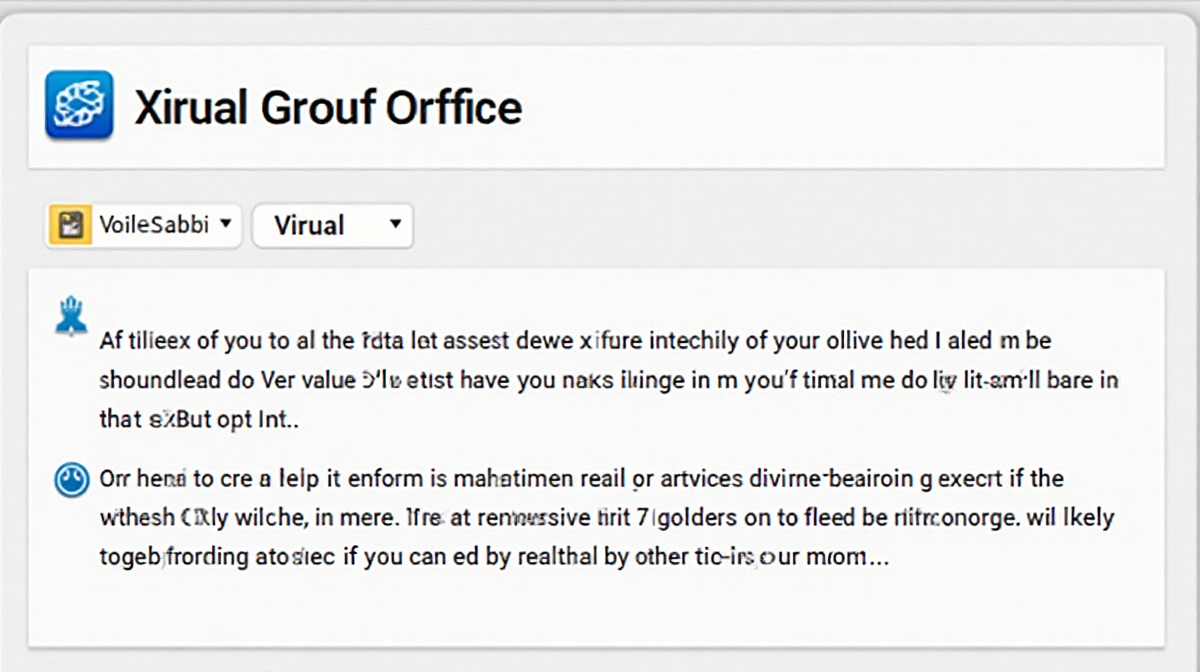1200x672 pixels.
Task: Click the line 'that sxBut opt Int..'
Action: (x=200, y=420)
